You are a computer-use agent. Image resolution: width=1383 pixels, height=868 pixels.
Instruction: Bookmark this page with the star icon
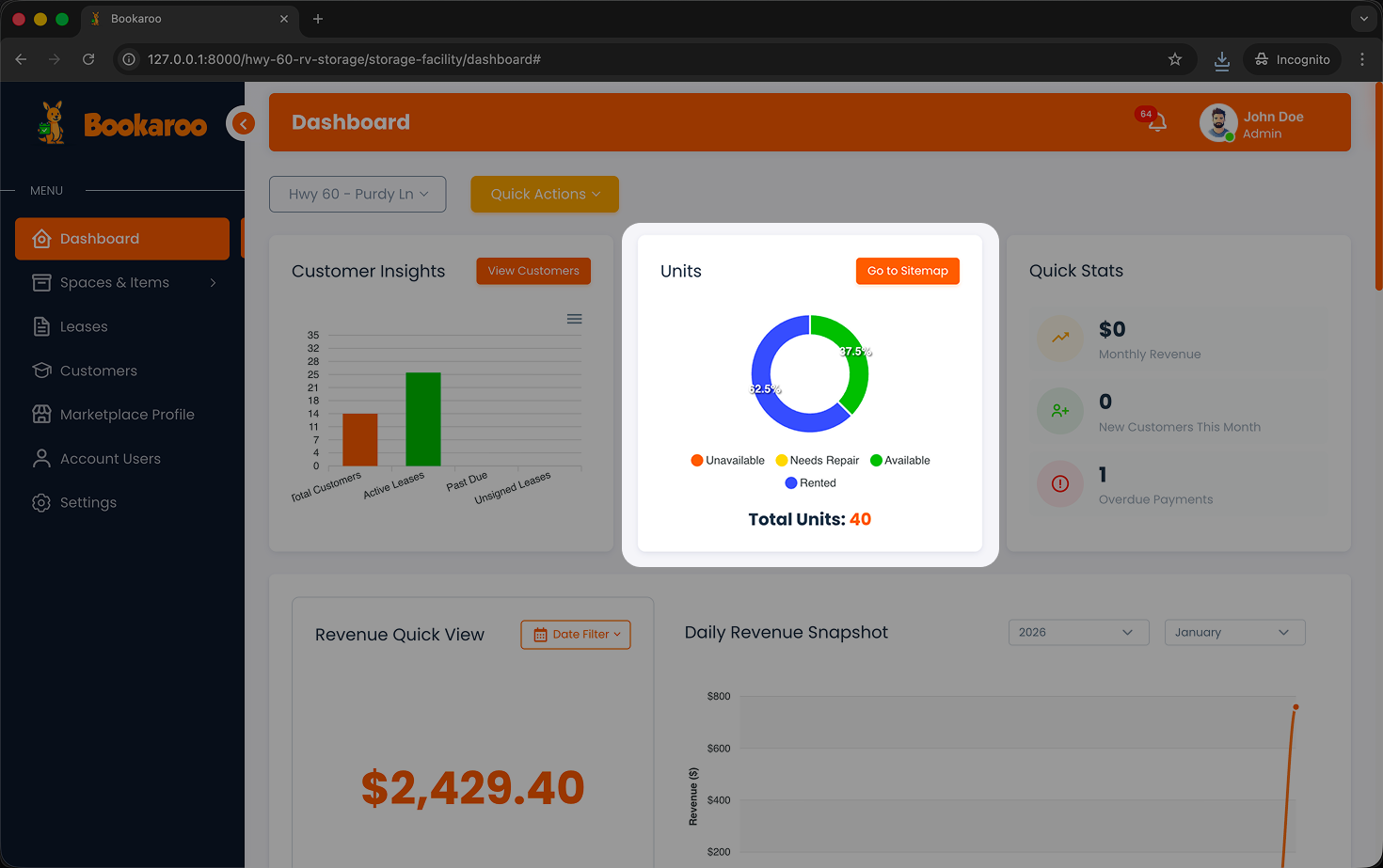coord(1175,59)
